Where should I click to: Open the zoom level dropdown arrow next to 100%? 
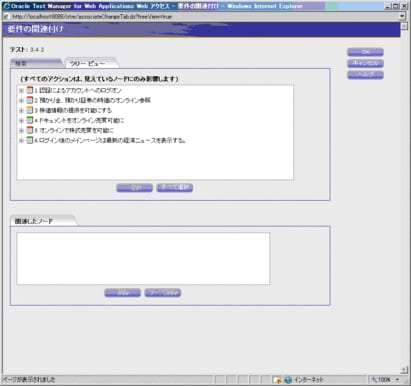(398, 379)
